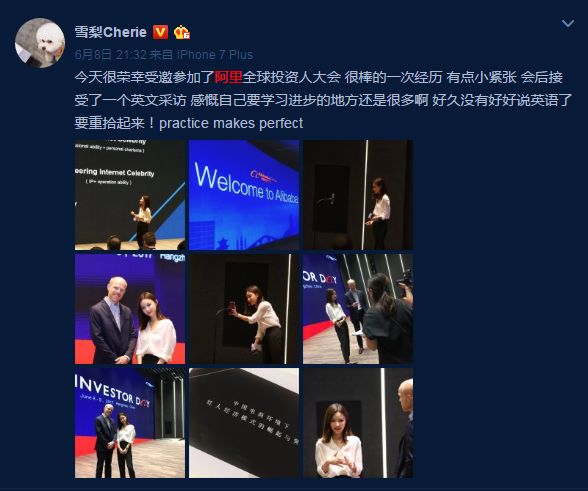Screen dimensions: 588x491
Task: Click the orange V verified badge
Action: 160,32
